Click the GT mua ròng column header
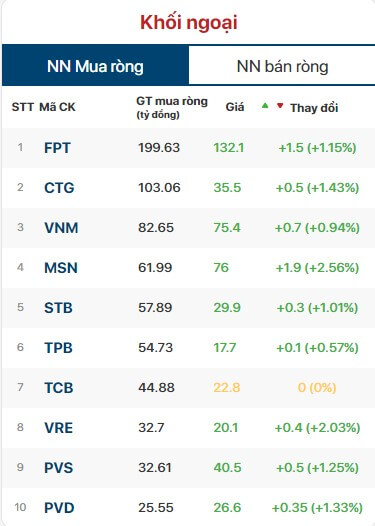 point(172,107)
